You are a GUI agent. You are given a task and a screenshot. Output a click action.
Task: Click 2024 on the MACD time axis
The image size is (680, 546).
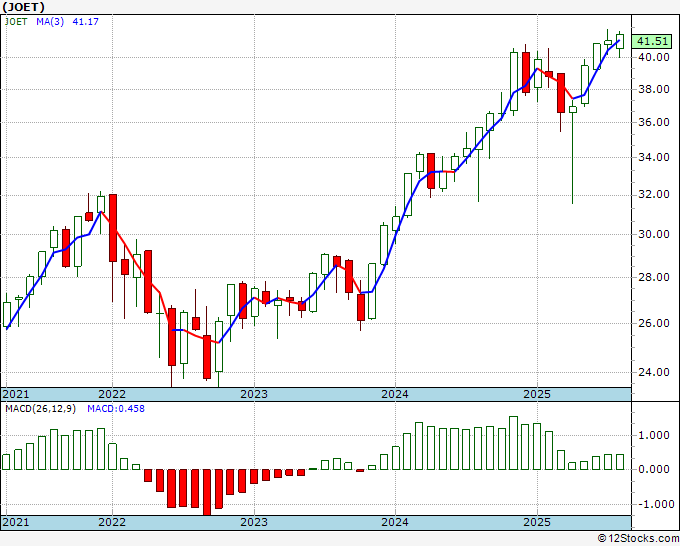coord(395,522)
